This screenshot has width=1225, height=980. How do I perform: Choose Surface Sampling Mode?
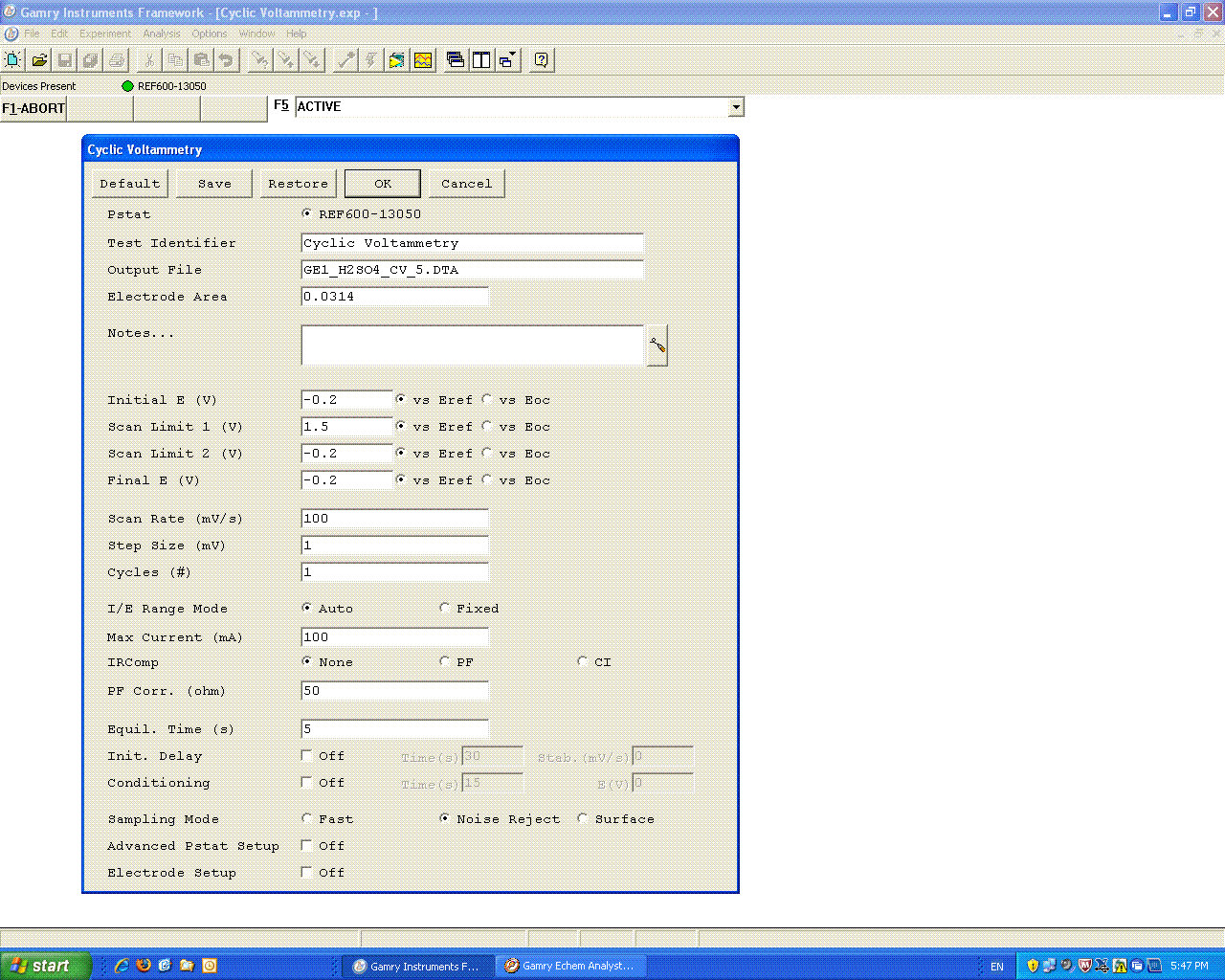click(583, 818)
